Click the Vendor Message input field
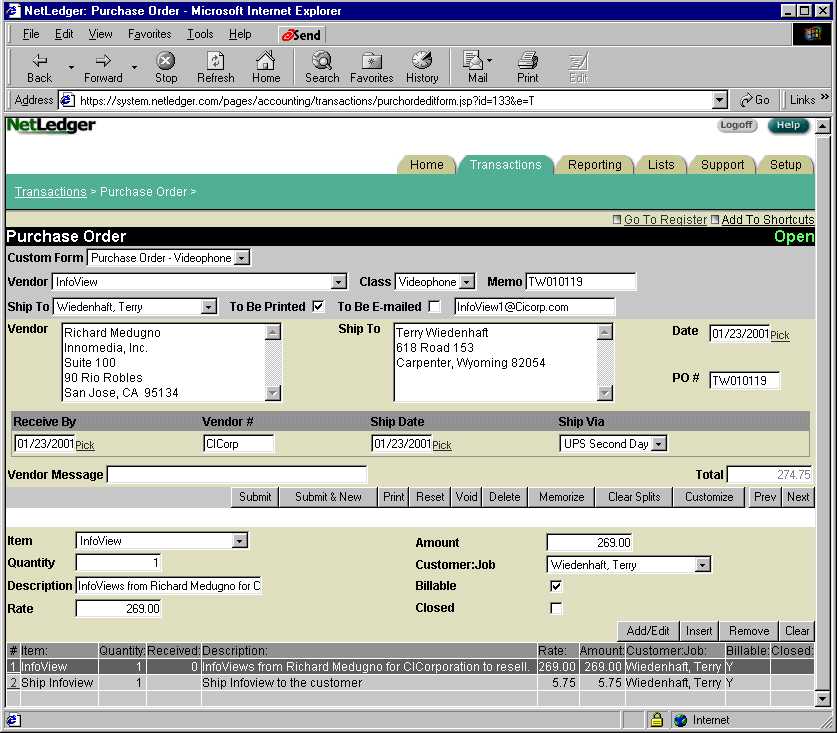 point(237,475)
